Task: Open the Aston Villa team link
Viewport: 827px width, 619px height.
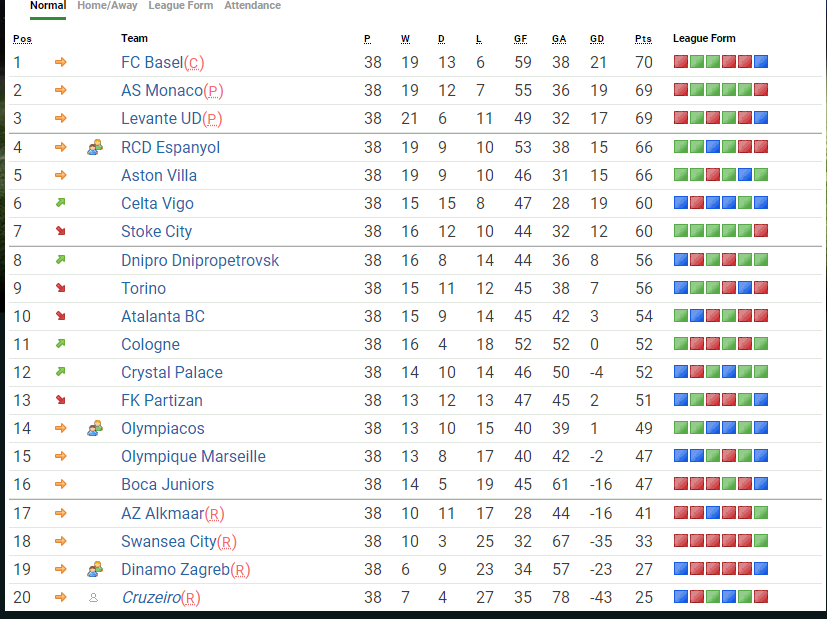Action: (x=158, y=175)
